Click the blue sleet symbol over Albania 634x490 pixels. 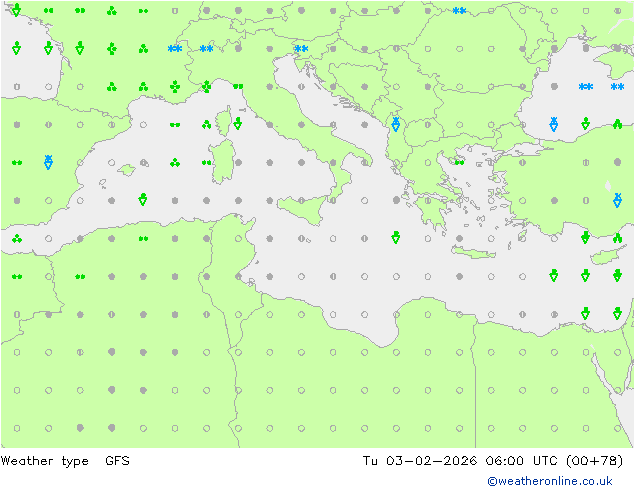tap(396, 124)
